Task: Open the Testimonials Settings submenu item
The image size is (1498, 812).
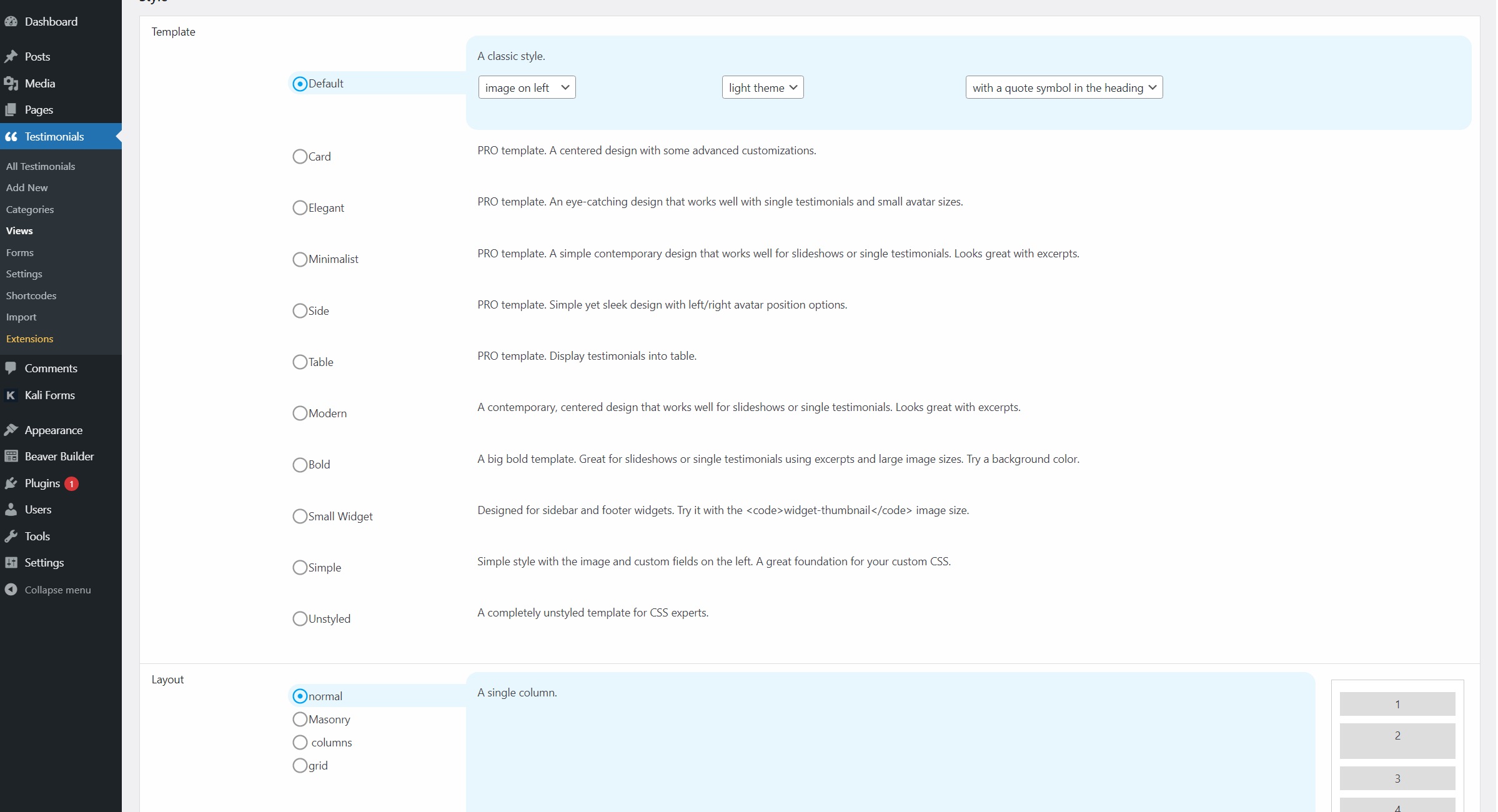Action: (x=24, y=274)
